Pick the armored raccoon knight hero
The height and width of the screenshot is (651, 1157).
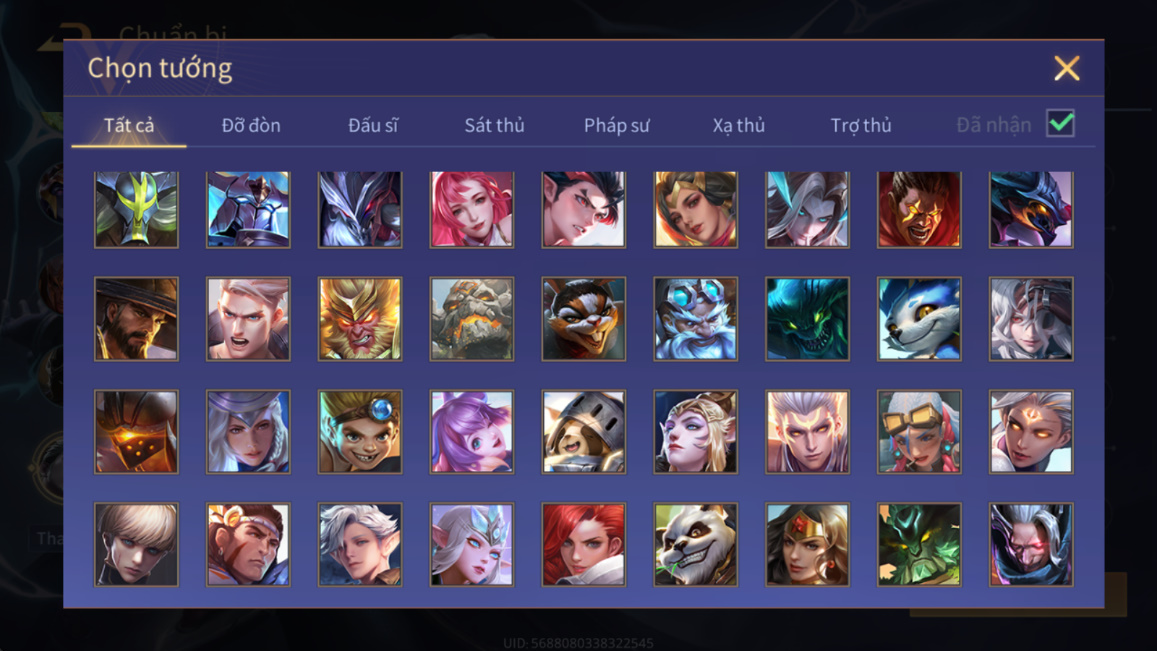(x=584, y=432)
